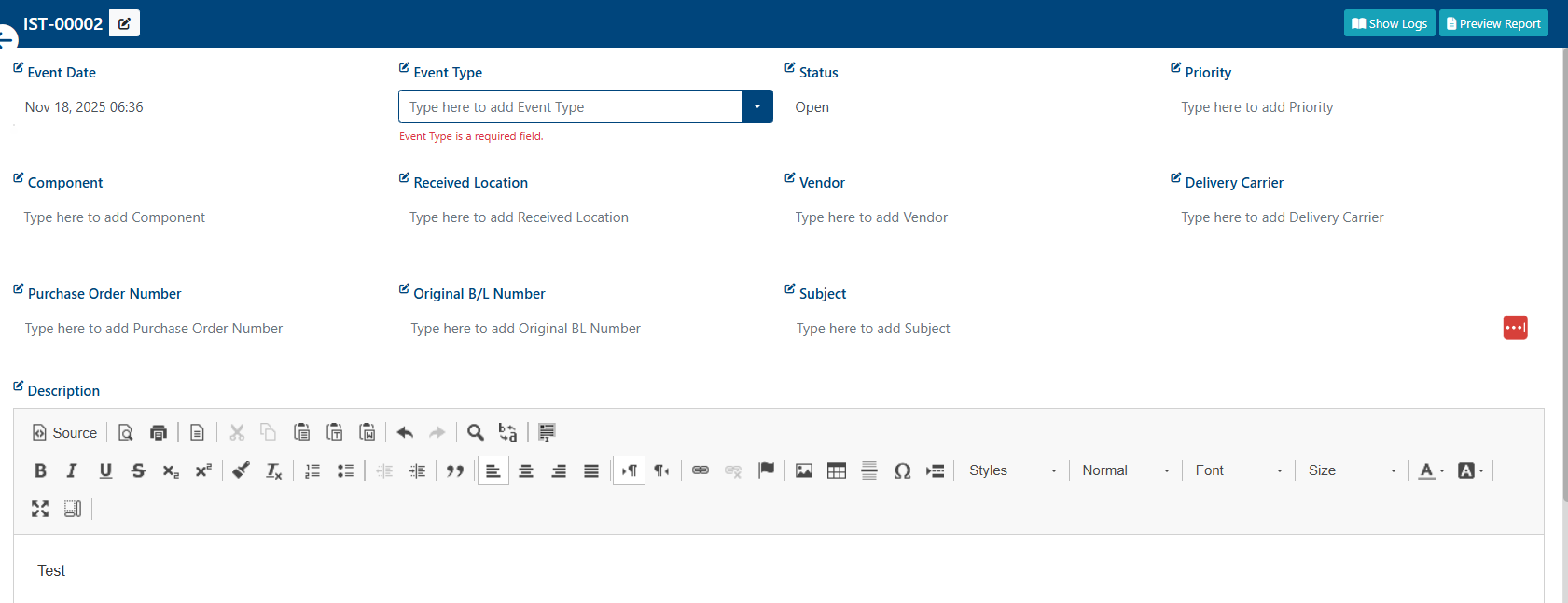The image size is (1568, 603).
Task: Expand the Event Type dropdown arrow
Action: [x=757, y=106]
